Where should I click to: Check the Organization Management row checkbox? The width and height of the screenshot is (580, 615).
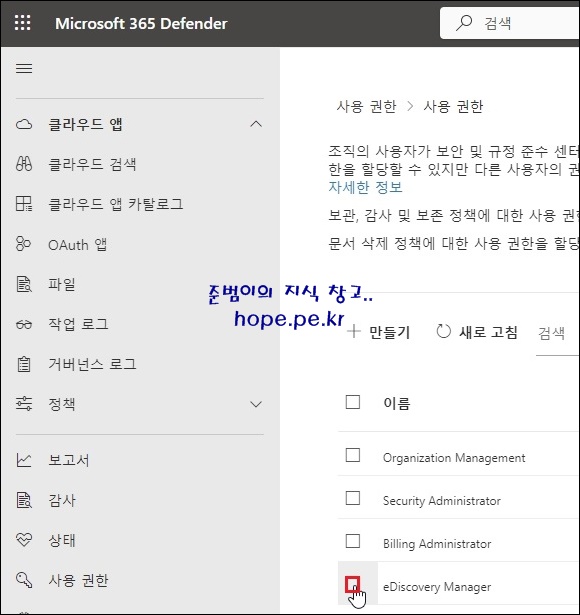(353, 455)
